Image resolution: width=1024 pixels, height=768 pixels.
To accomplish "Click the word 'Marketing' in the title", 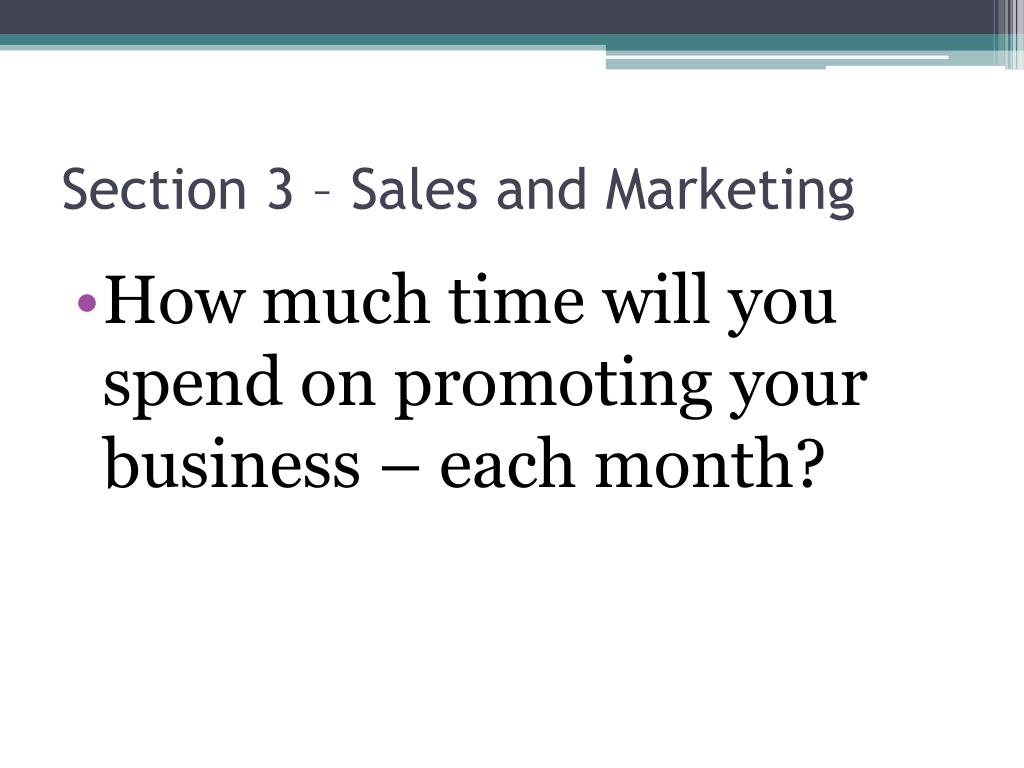I will pos(730,190).
